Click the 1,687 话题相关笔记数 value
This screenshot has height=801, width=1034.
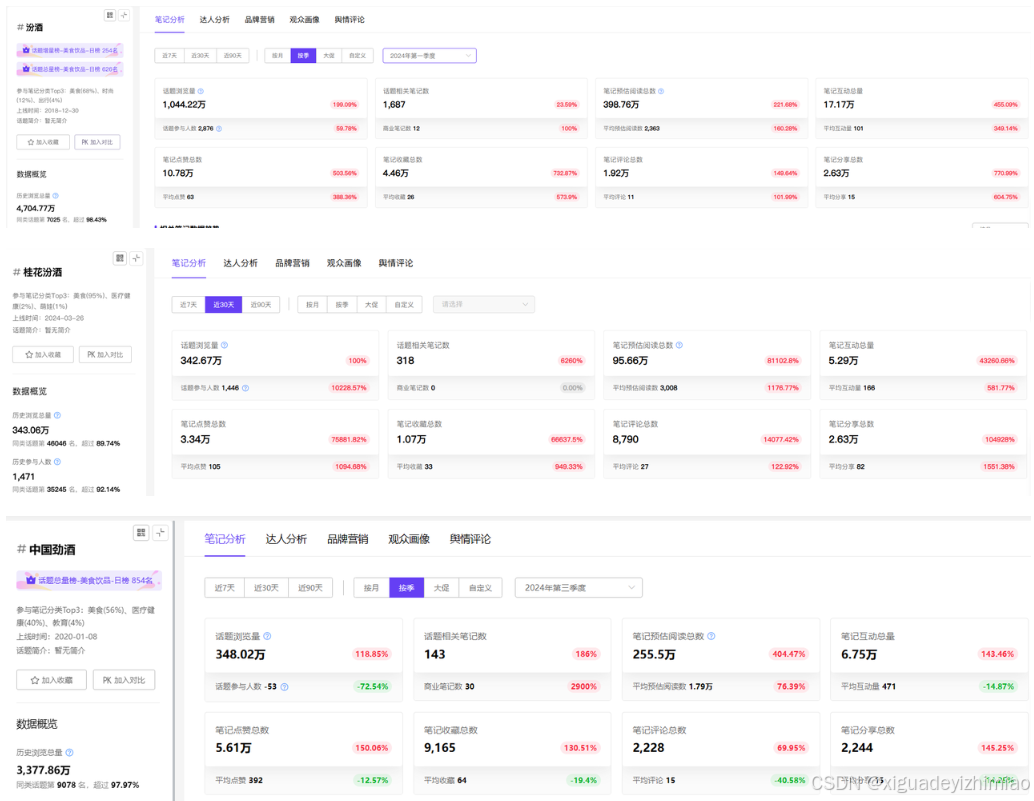click(x=394, y=105)
